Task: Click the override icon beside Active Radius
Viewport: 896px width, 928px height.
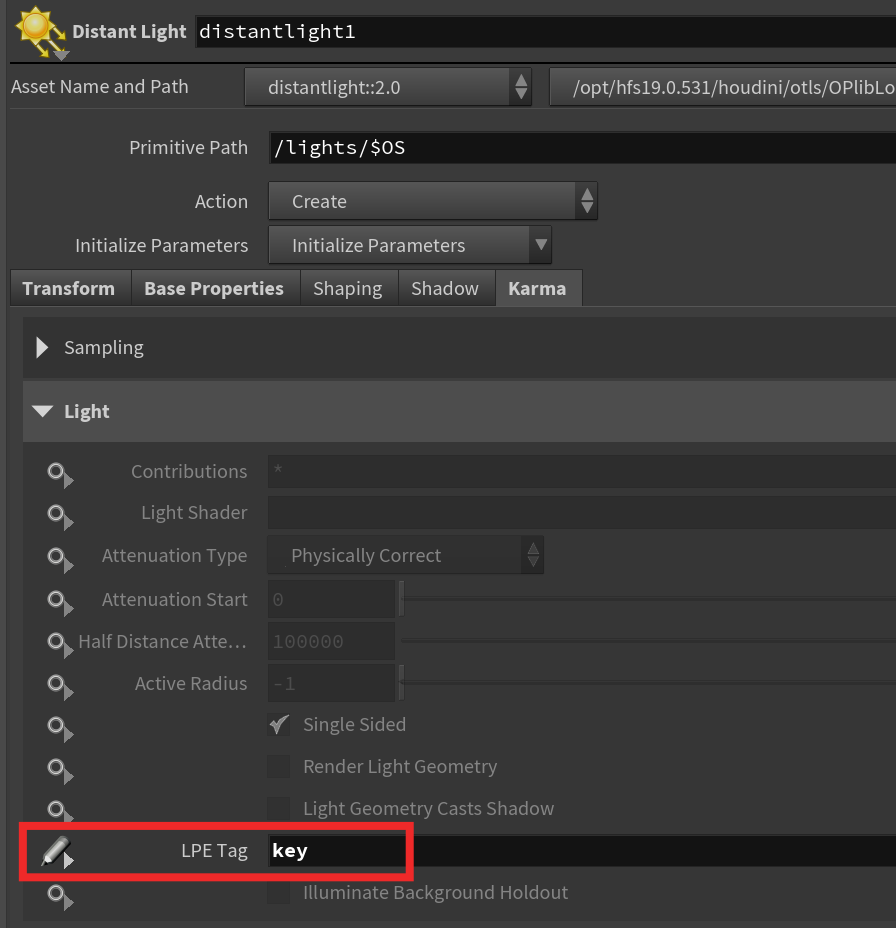Action: point(60,687)
